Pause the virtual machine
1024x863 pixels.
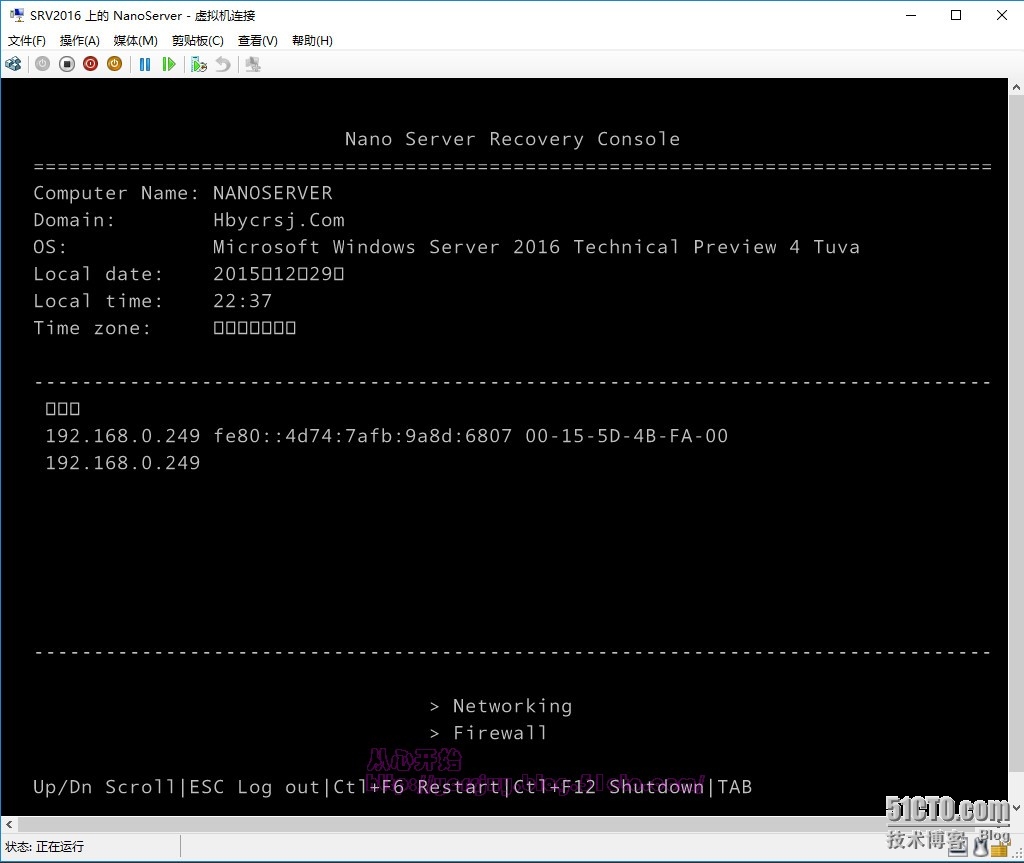(x=145, y=64)
